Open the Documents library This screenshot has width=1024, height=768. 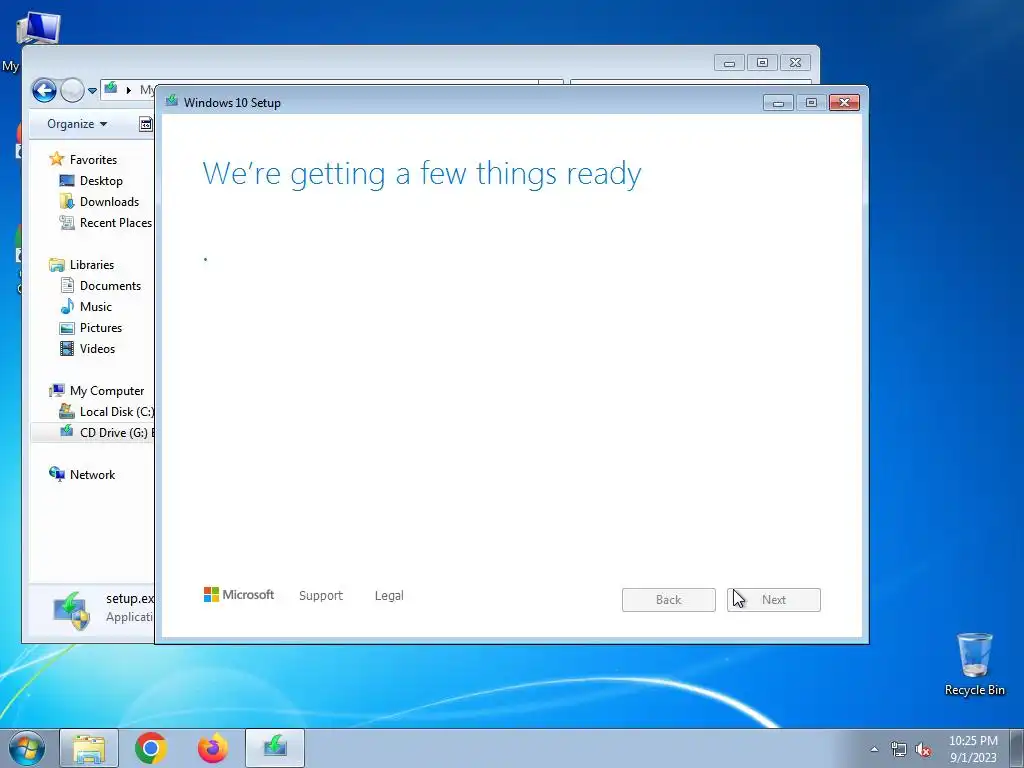pyautogui.click(x=110, y=285)
